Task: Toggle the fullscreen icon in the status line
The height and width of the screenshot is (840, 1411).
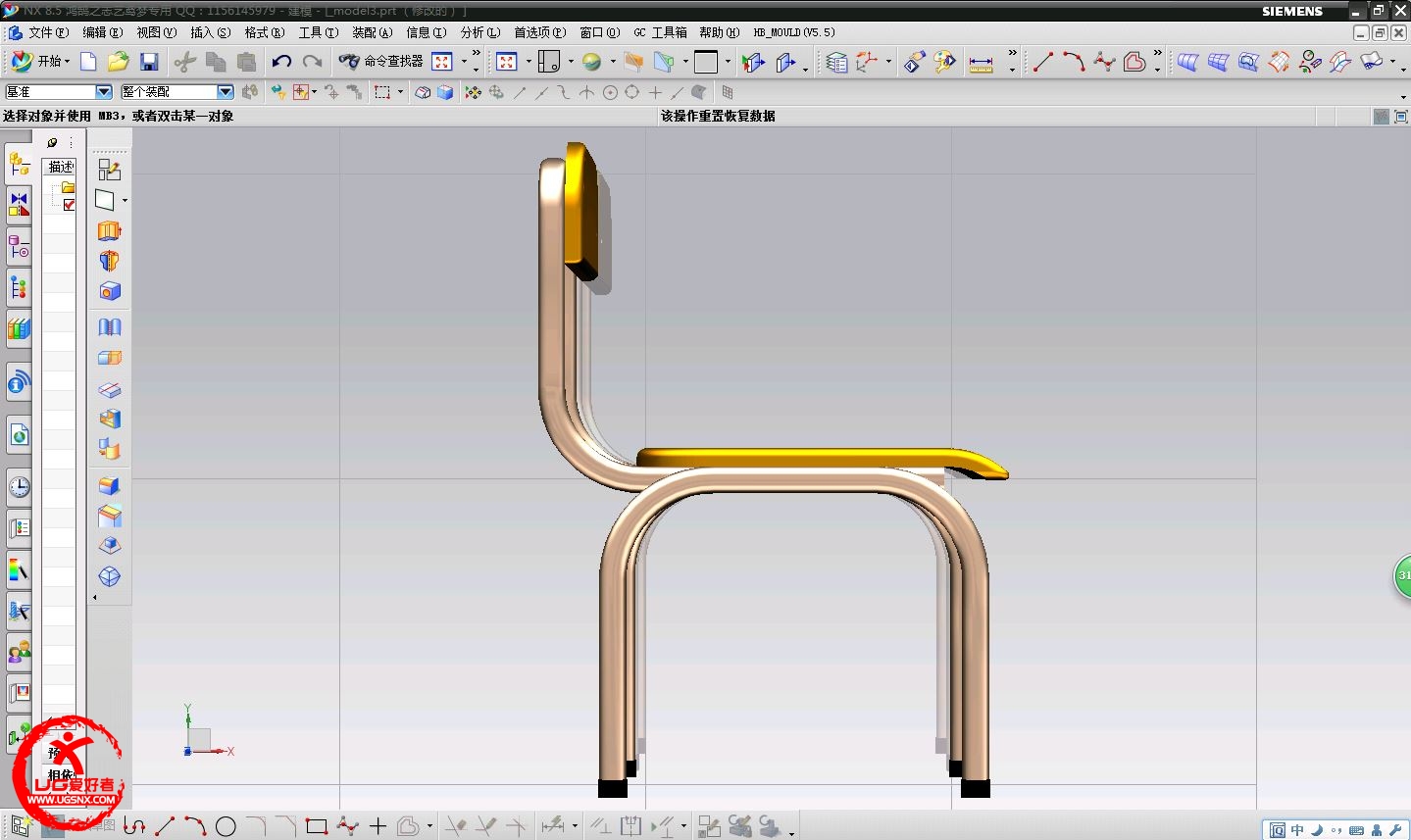Action: (x=1401, y=117)
